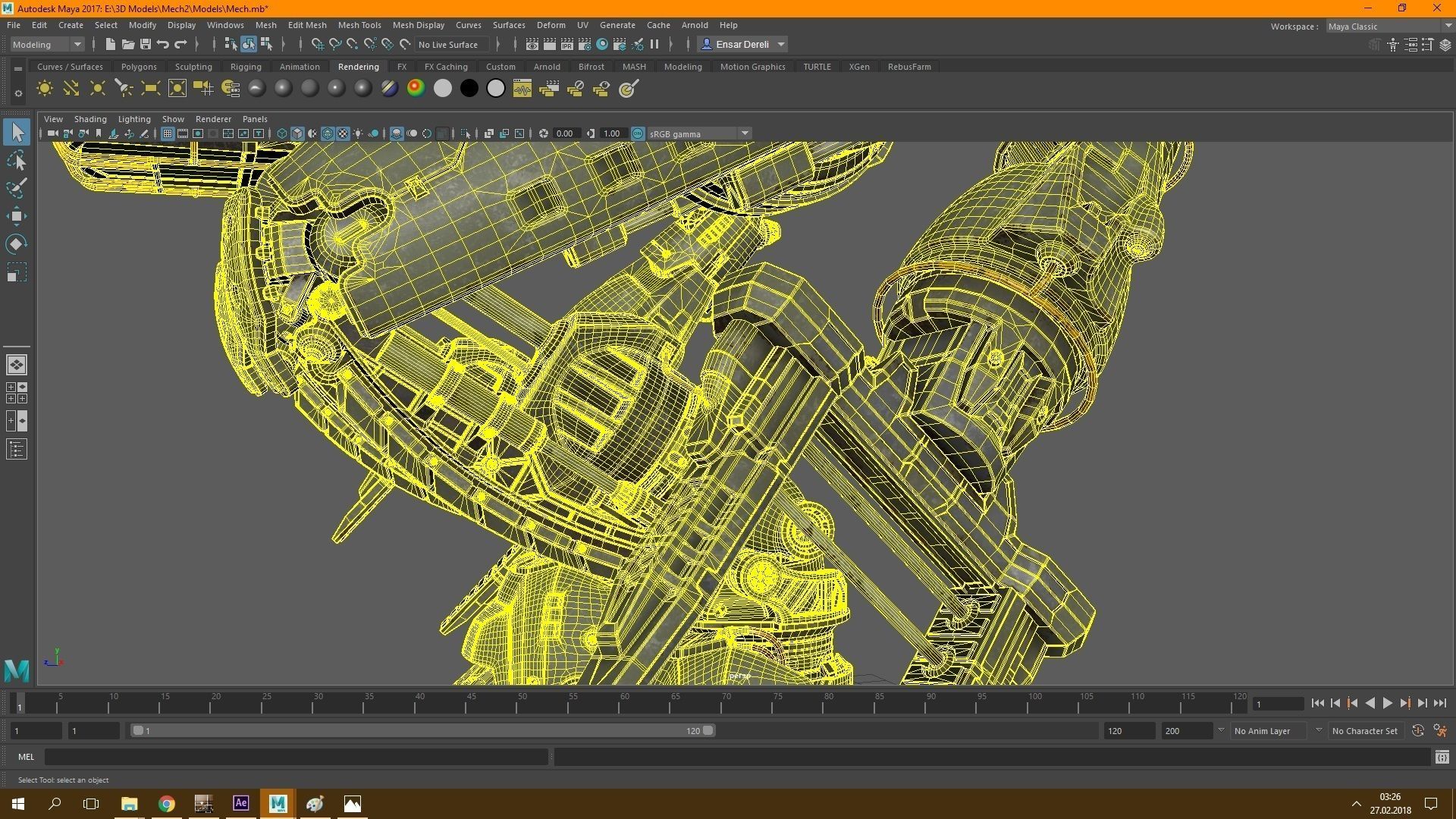Click the Ensar Dereli account button
The image size is (1456, 819).
tap(742, 45)
